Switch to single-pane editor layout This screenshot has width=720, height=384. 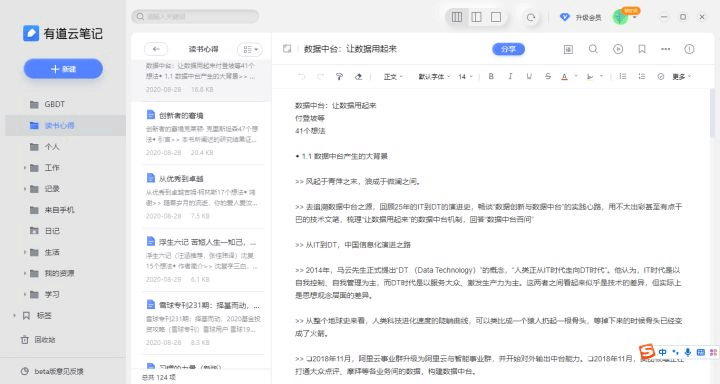click(496, 17)
